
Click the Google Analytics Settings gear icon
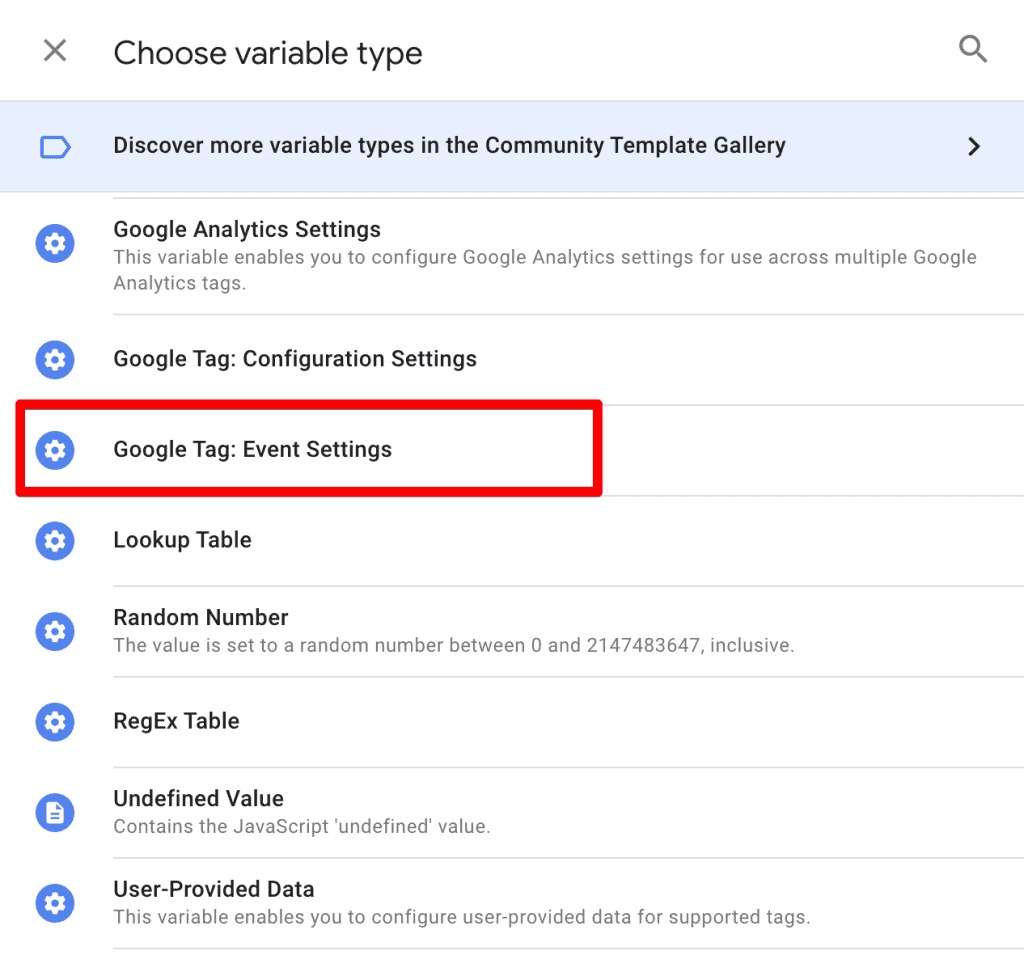click(x=55, y=243)
